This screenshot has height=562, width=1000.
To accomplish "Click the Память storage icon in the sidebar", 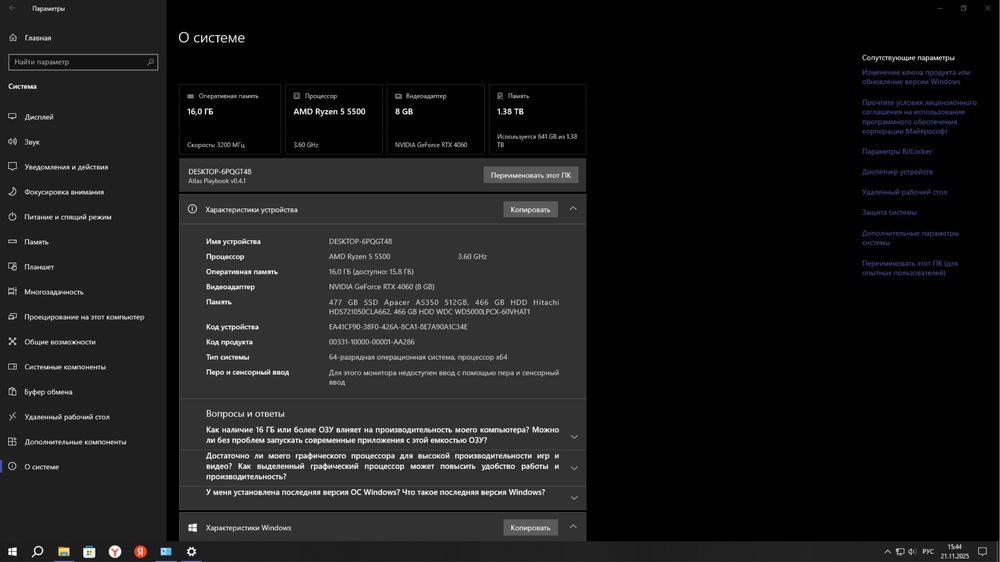I will 12,242.
